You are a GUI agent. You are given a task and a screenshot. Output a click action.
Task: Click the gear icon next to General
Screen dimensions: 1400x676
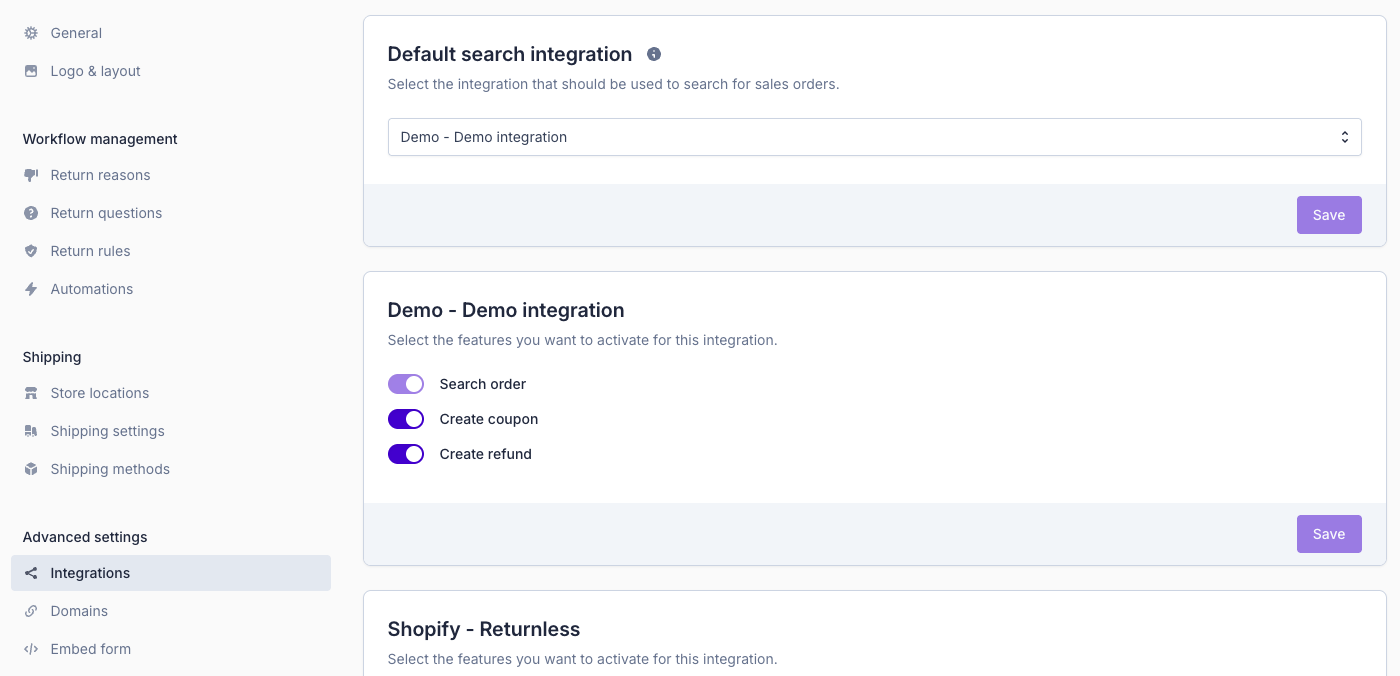pos(31,33)
